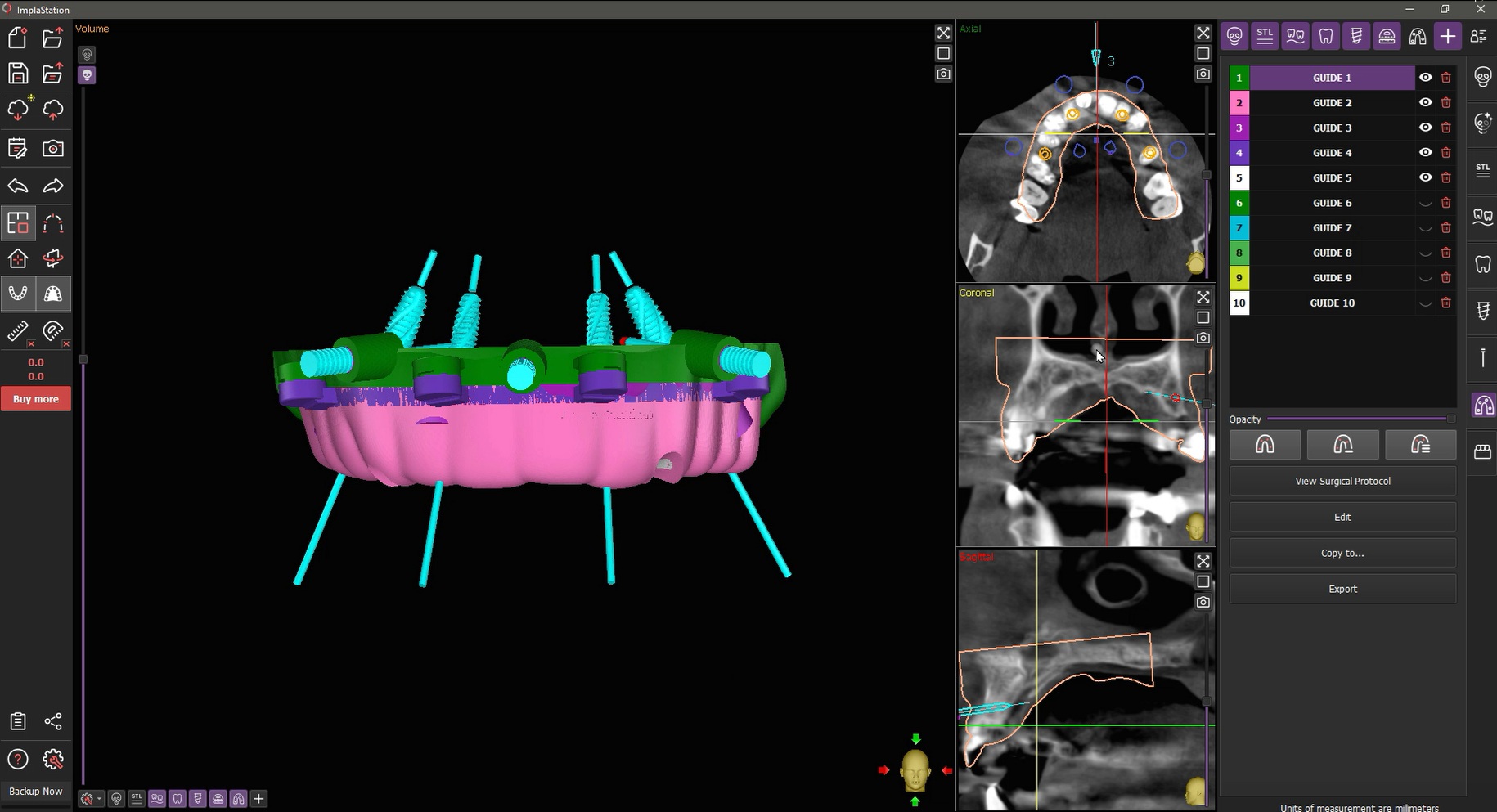1497x812 pixels.
Task: Click the Opacity slider track
Action: click(1358, 419)
